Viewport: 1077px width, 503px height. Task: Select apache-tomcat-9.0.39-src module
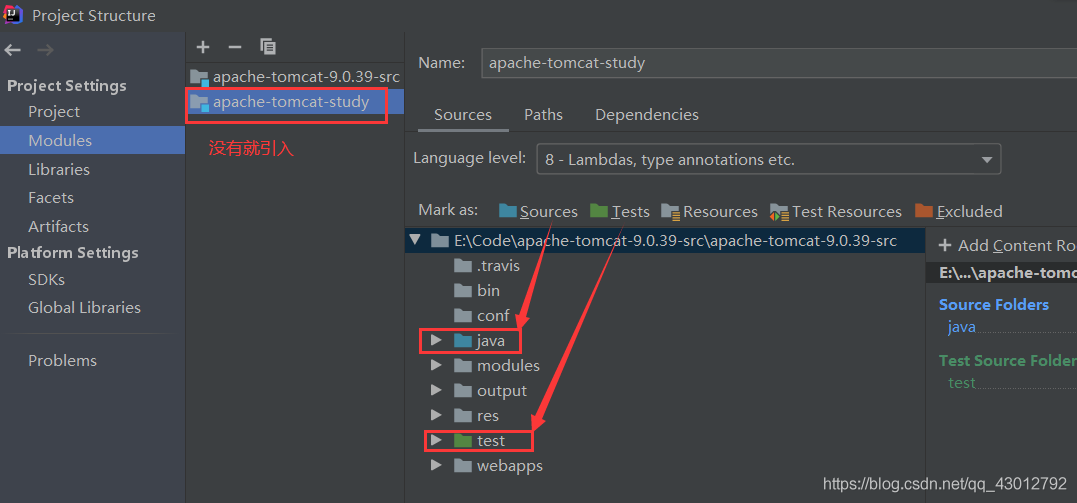pos(295,77)
